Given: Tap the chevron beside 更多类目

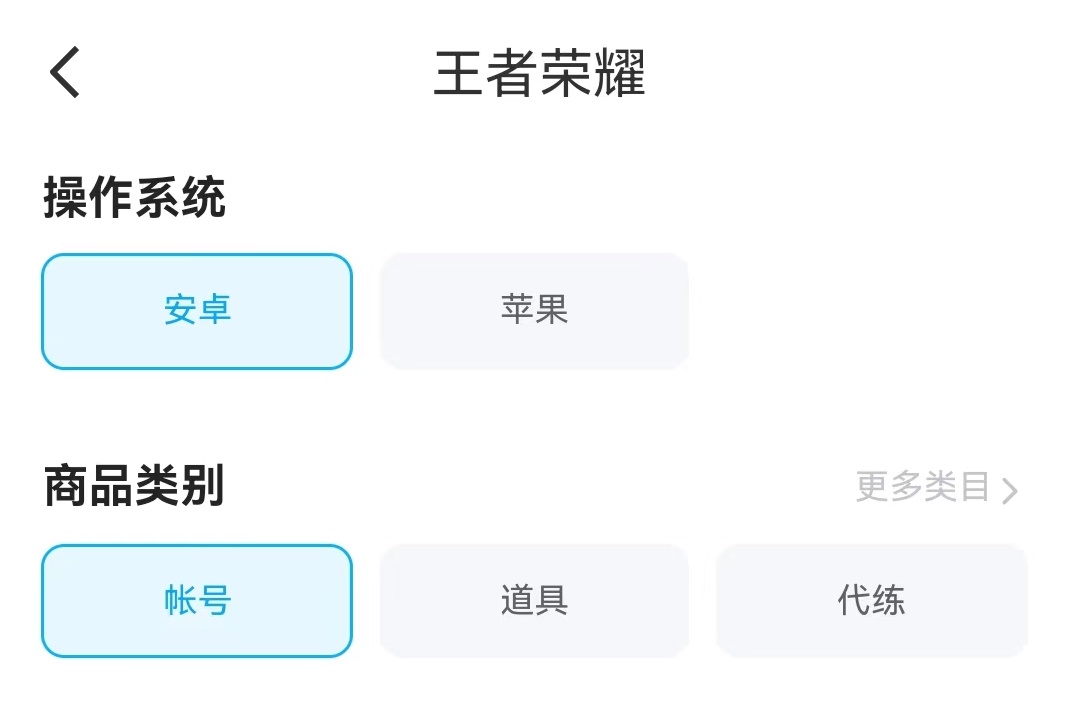Looking at the screenshot, I should click(1009, 491).
